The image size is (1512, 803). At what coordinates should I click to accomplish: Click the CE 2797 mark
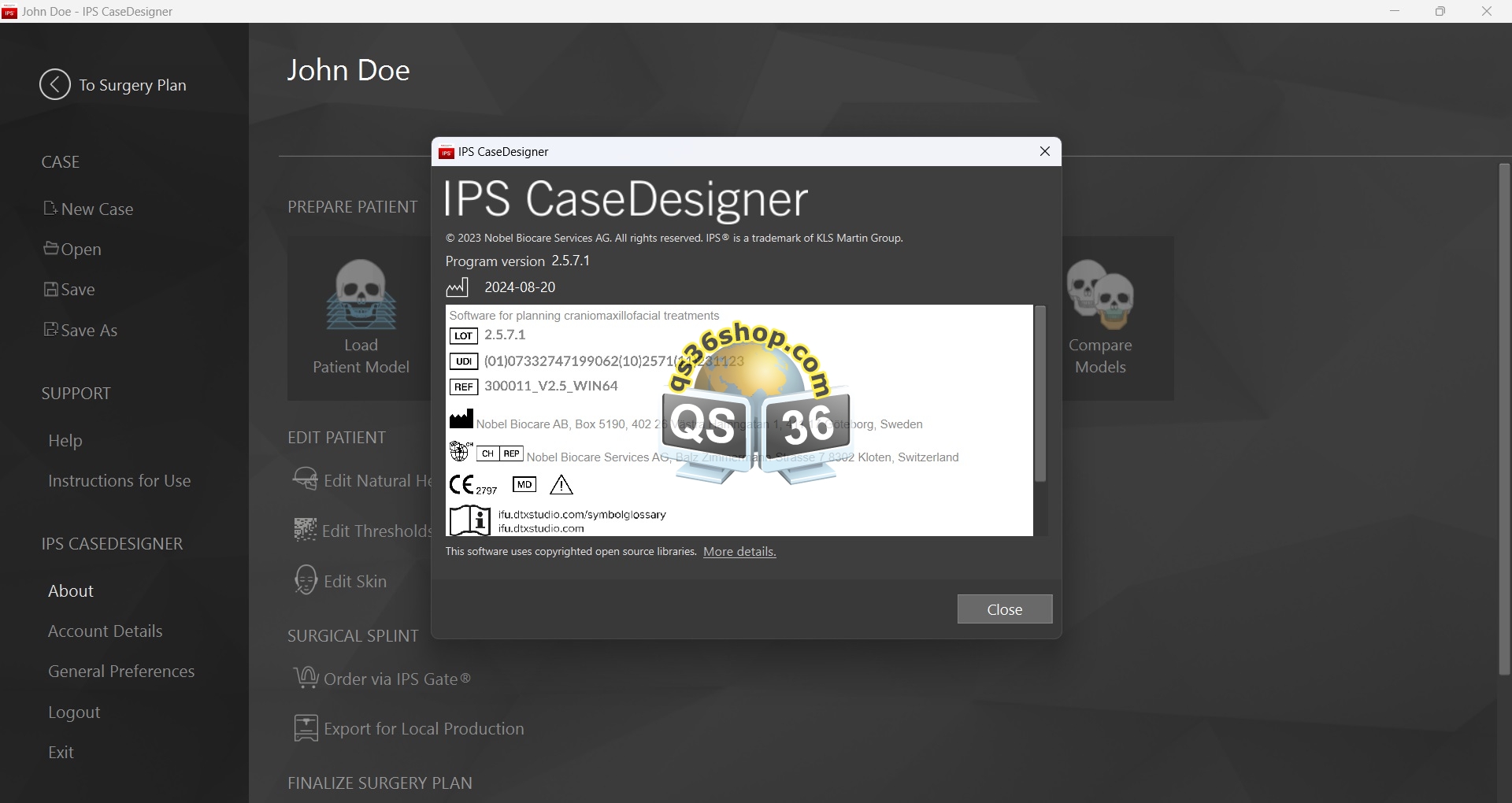pos(472,485)
